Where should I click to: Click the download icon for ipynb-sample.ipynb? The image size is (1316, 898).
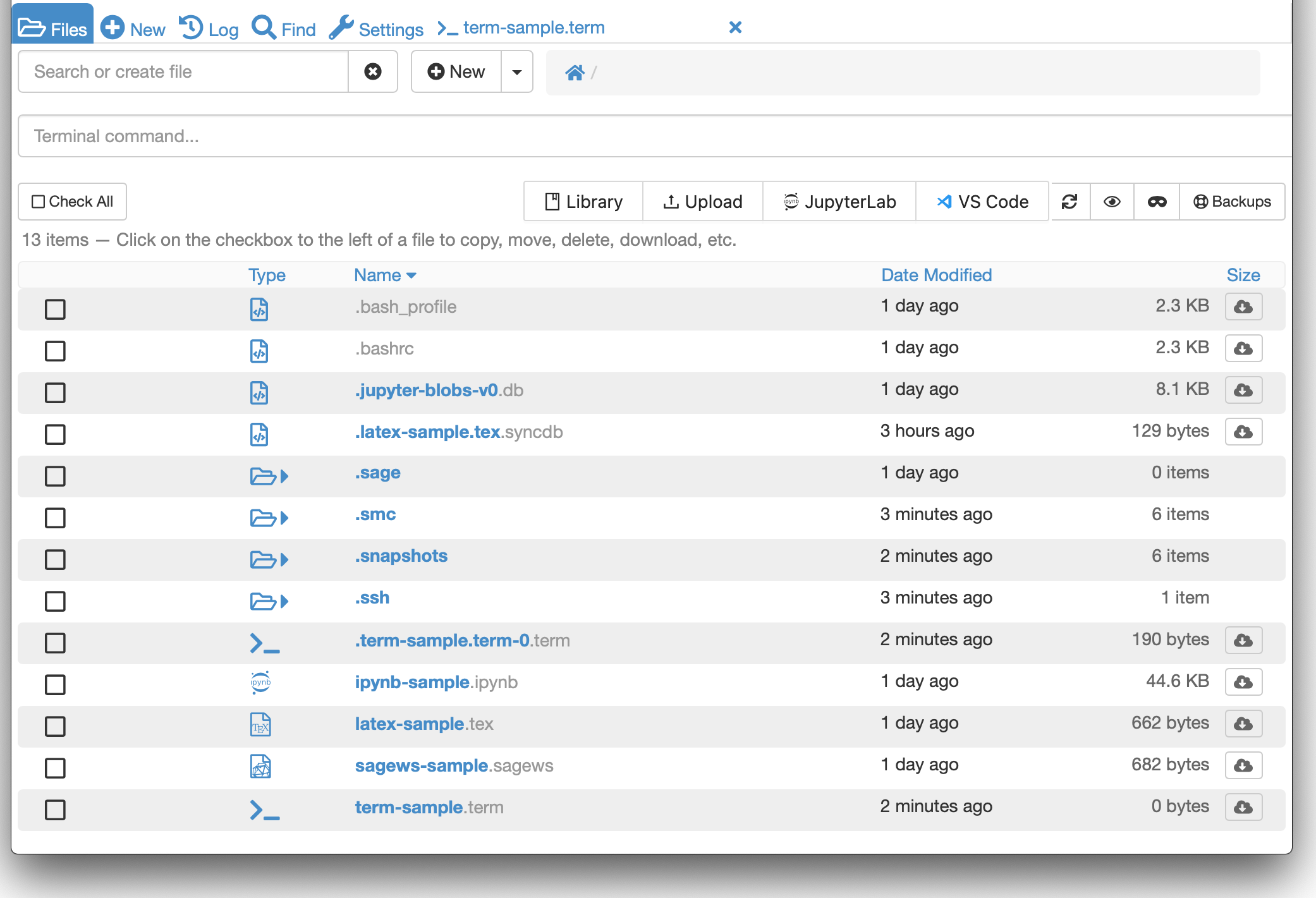point(1243,682)
